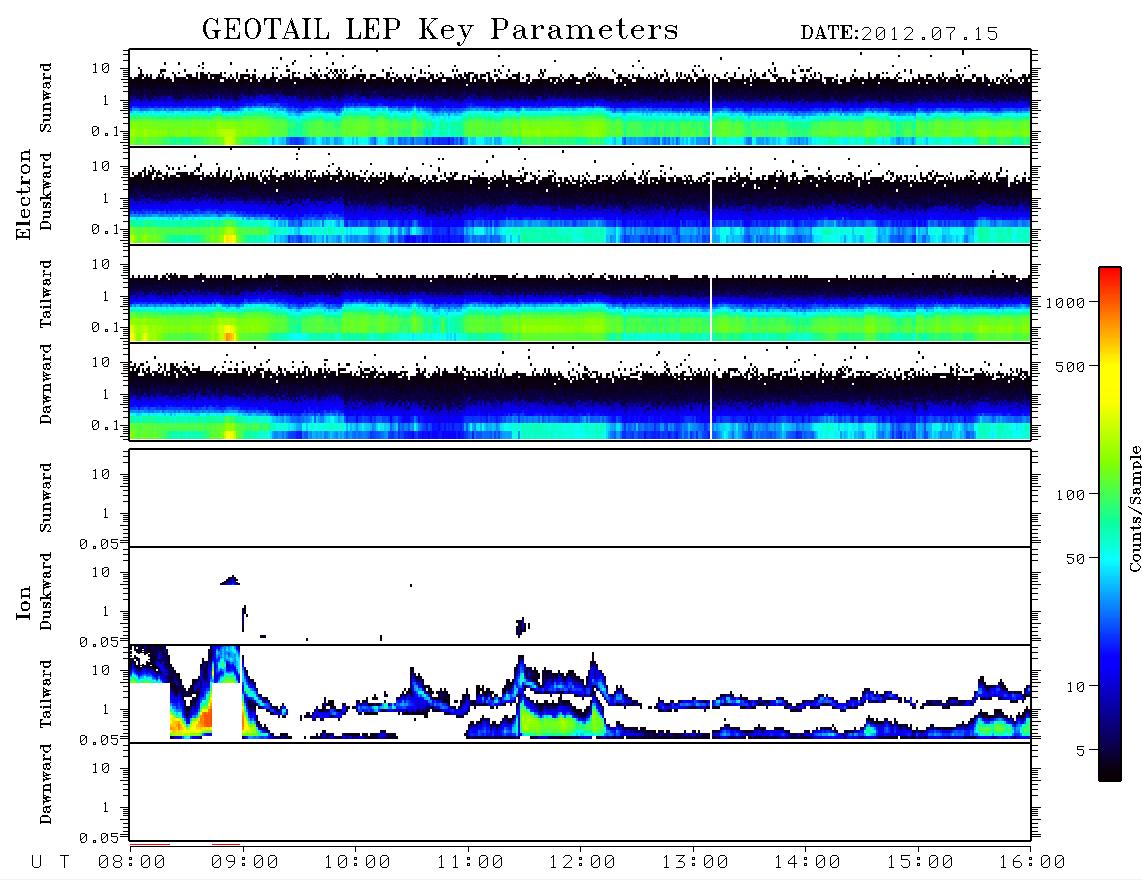Click the 0.05 tick of Ion Sunward panel

click(98, 544)
